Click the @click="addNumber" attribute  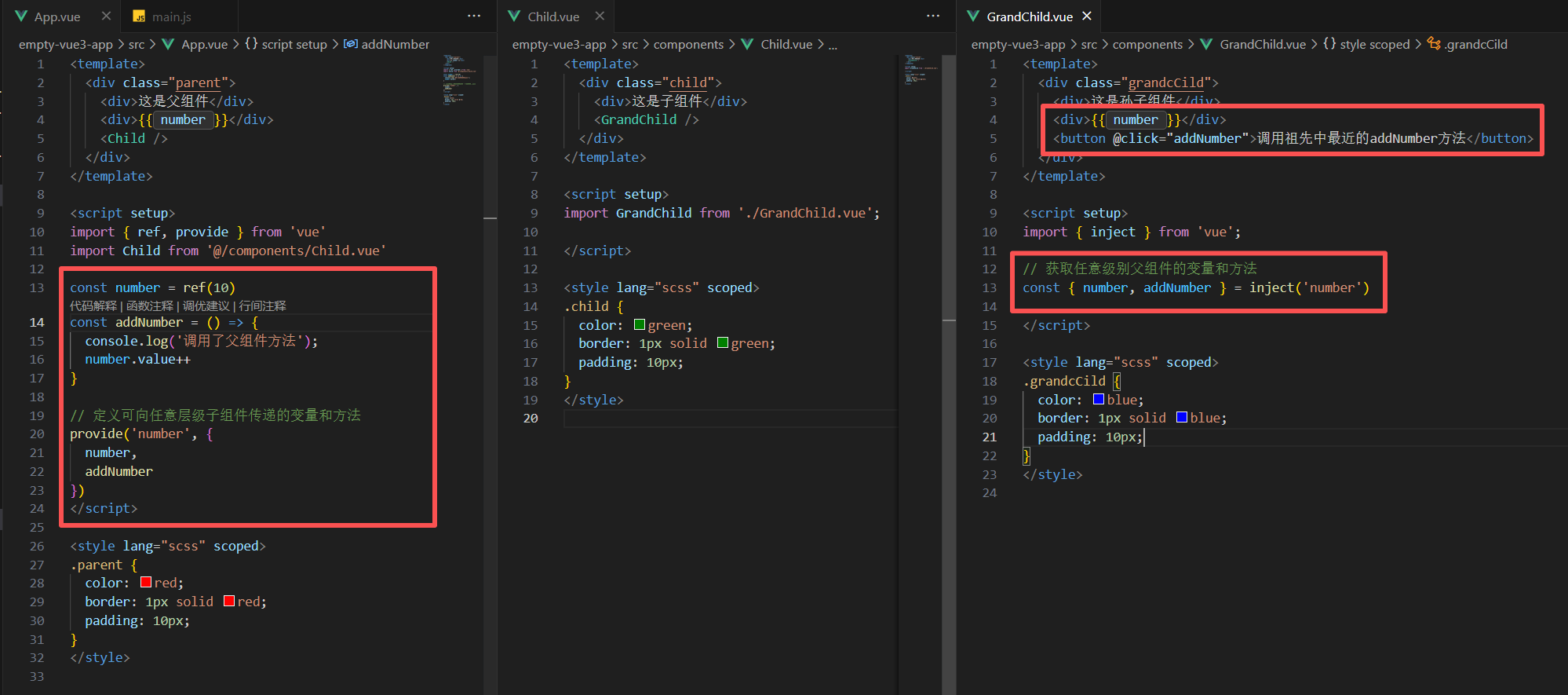click(x=1181, y=138)
